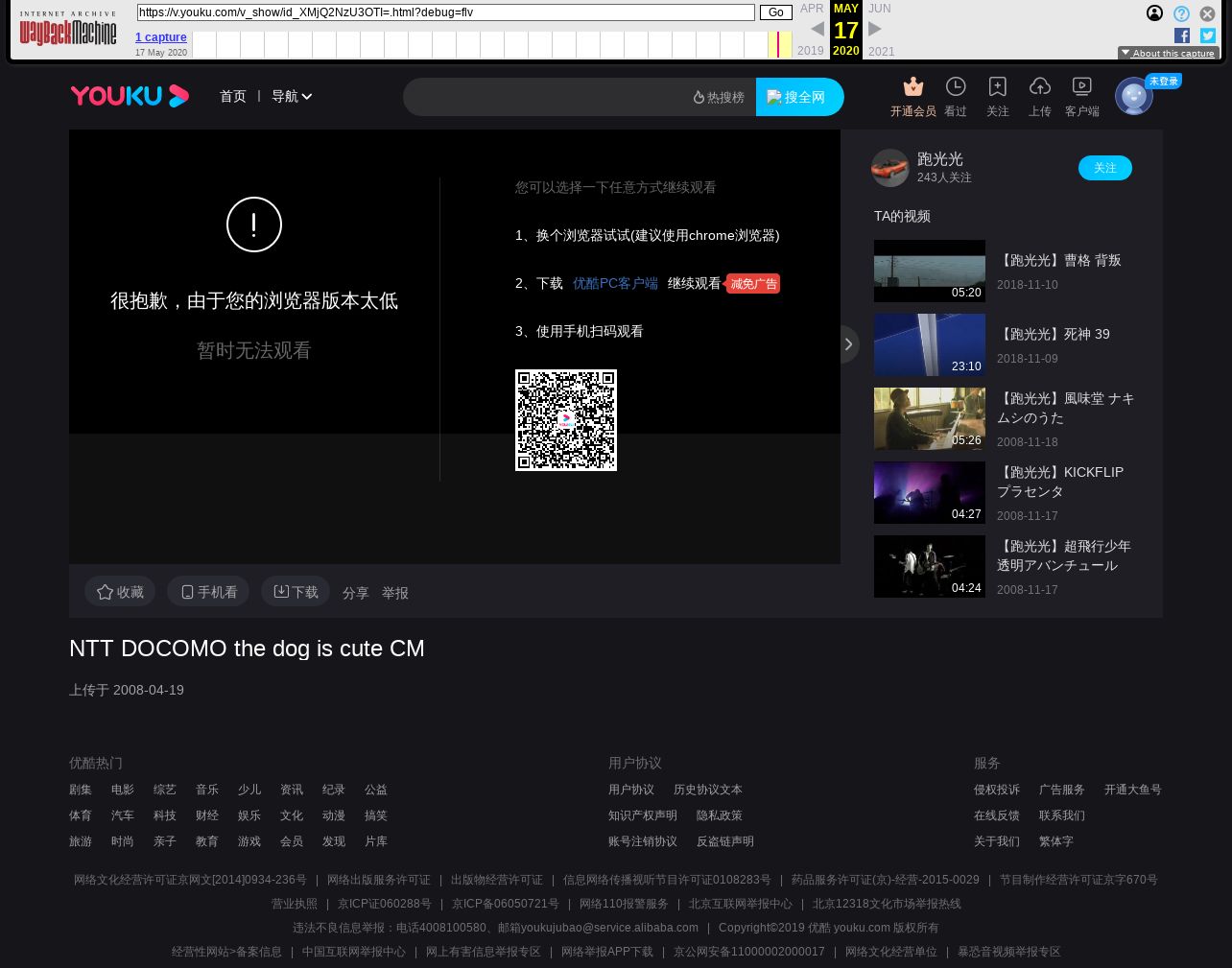Open the 营业执照 footer link
Screen dimensions: 1232x968
pos(295,904)
